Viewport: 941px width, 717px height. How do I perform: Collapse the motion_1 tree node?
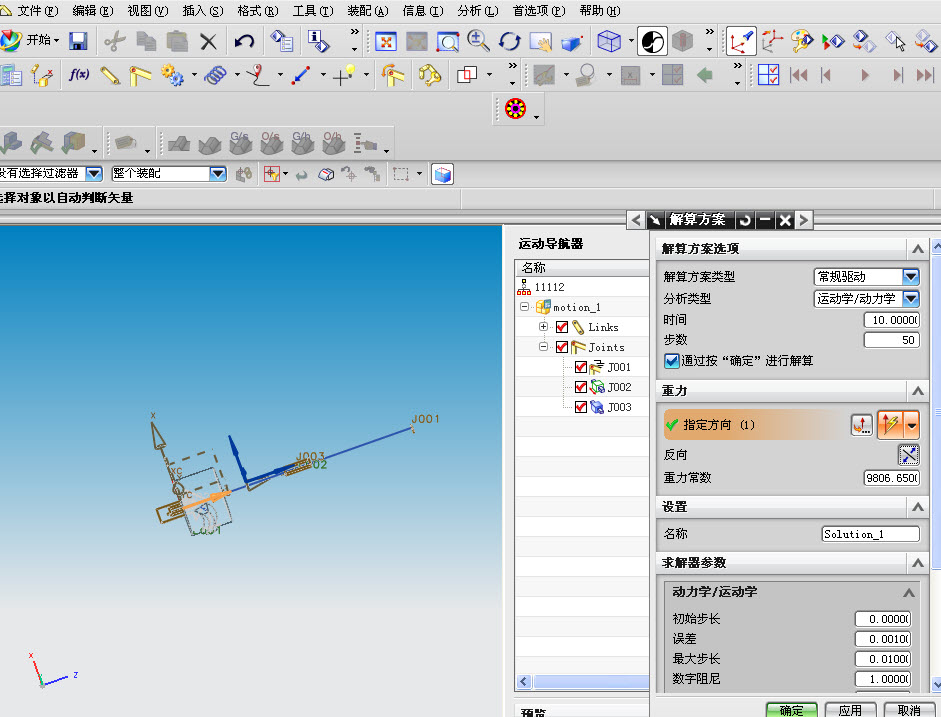(525, 307)
